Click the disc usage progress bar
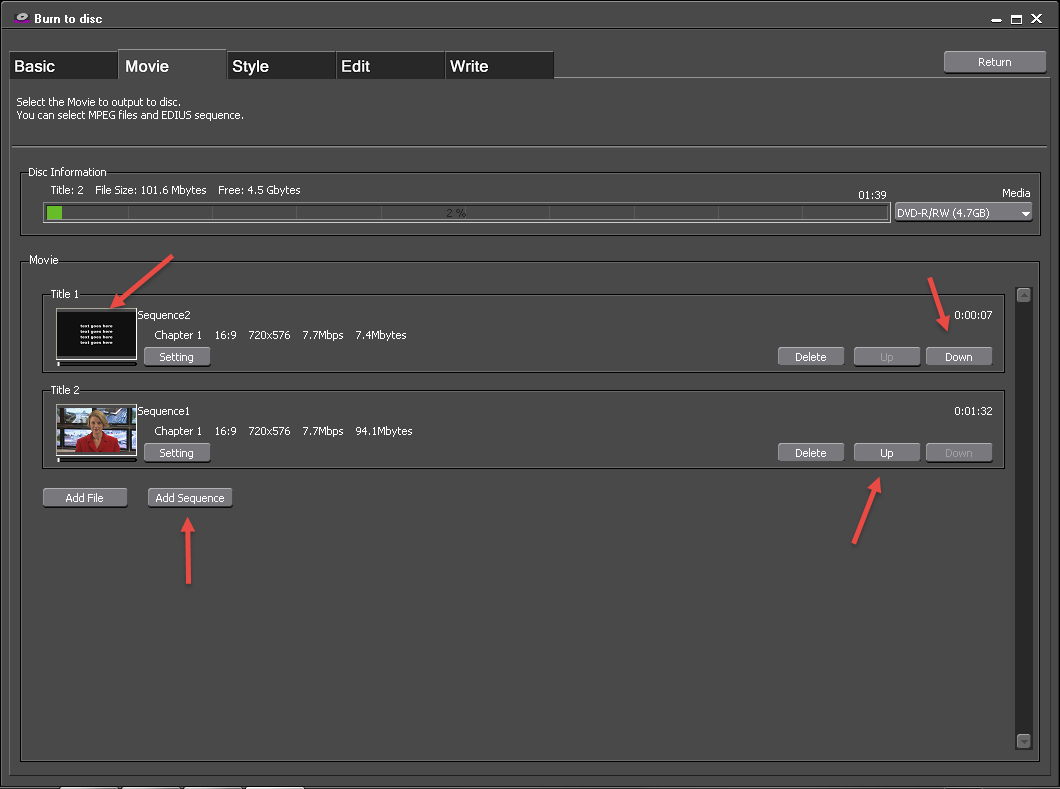 [466, 213]
